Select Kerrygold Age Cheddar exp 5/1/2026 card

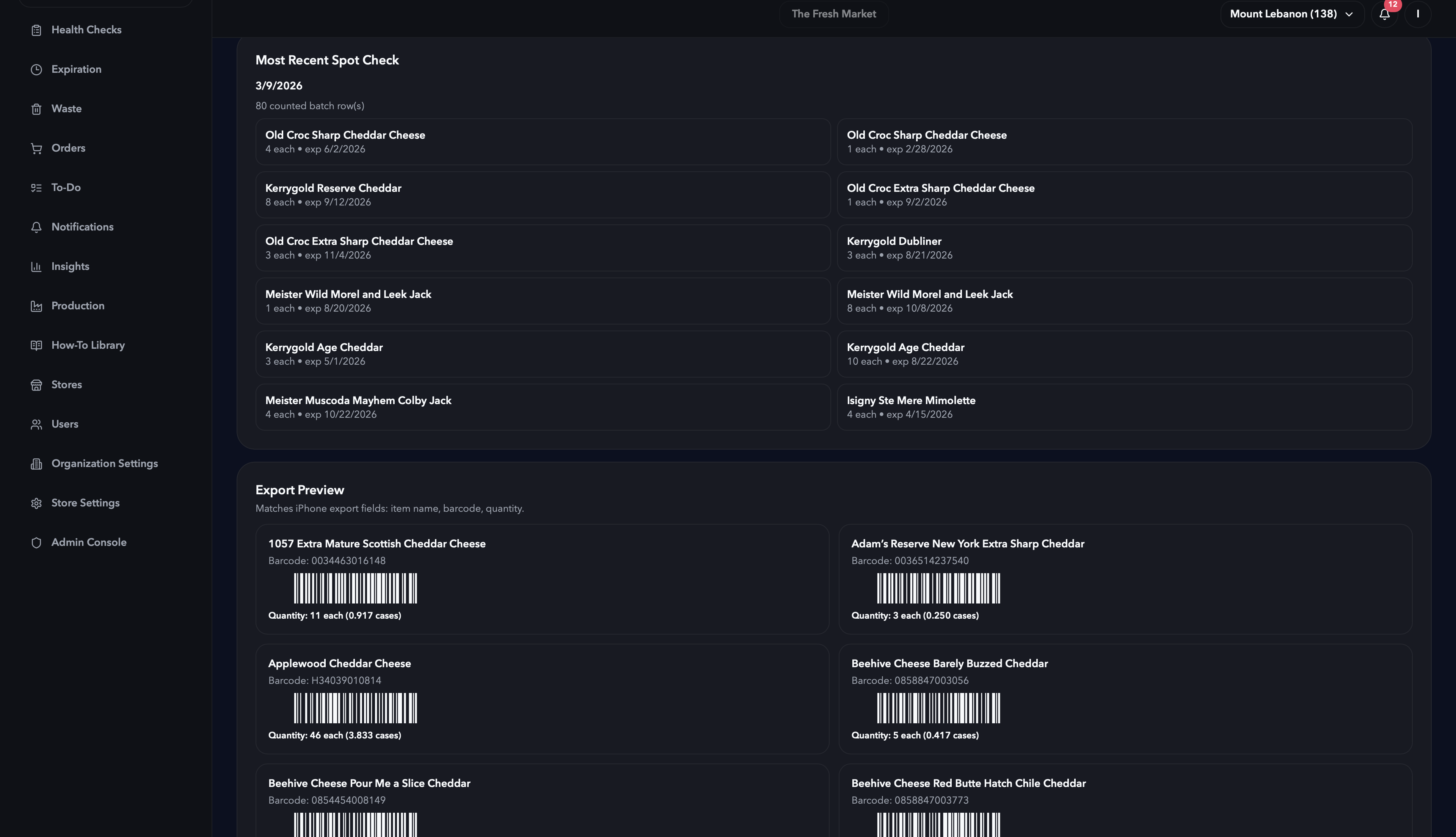(x=543, y=354)
